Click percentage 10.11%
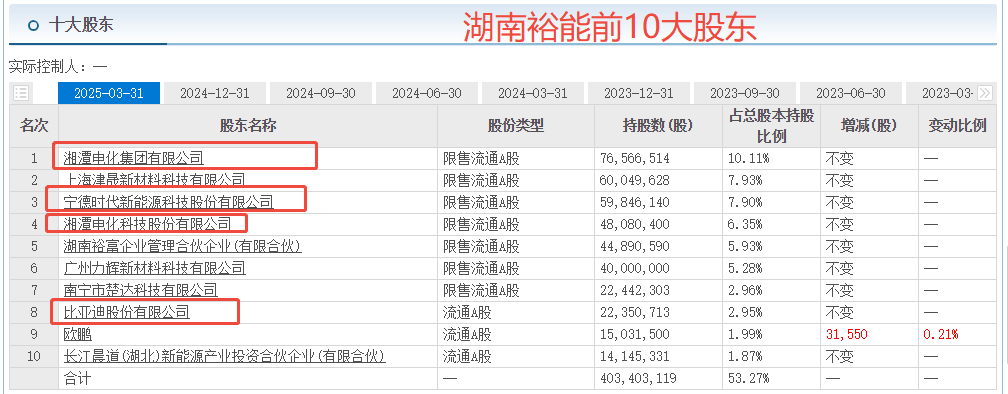The width and height of the screenshot is (1008, 394). 748,158
